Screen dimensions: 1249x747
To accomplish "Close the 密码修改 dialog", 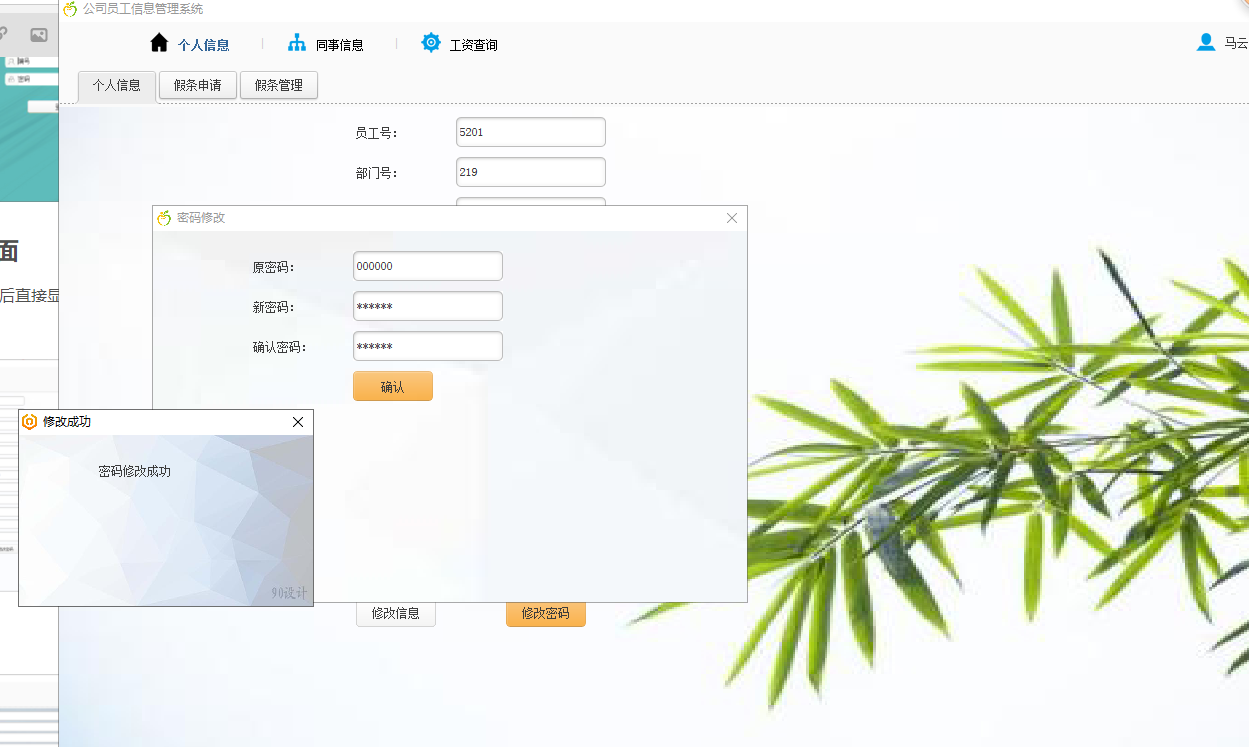I will (x=732, y=218).
